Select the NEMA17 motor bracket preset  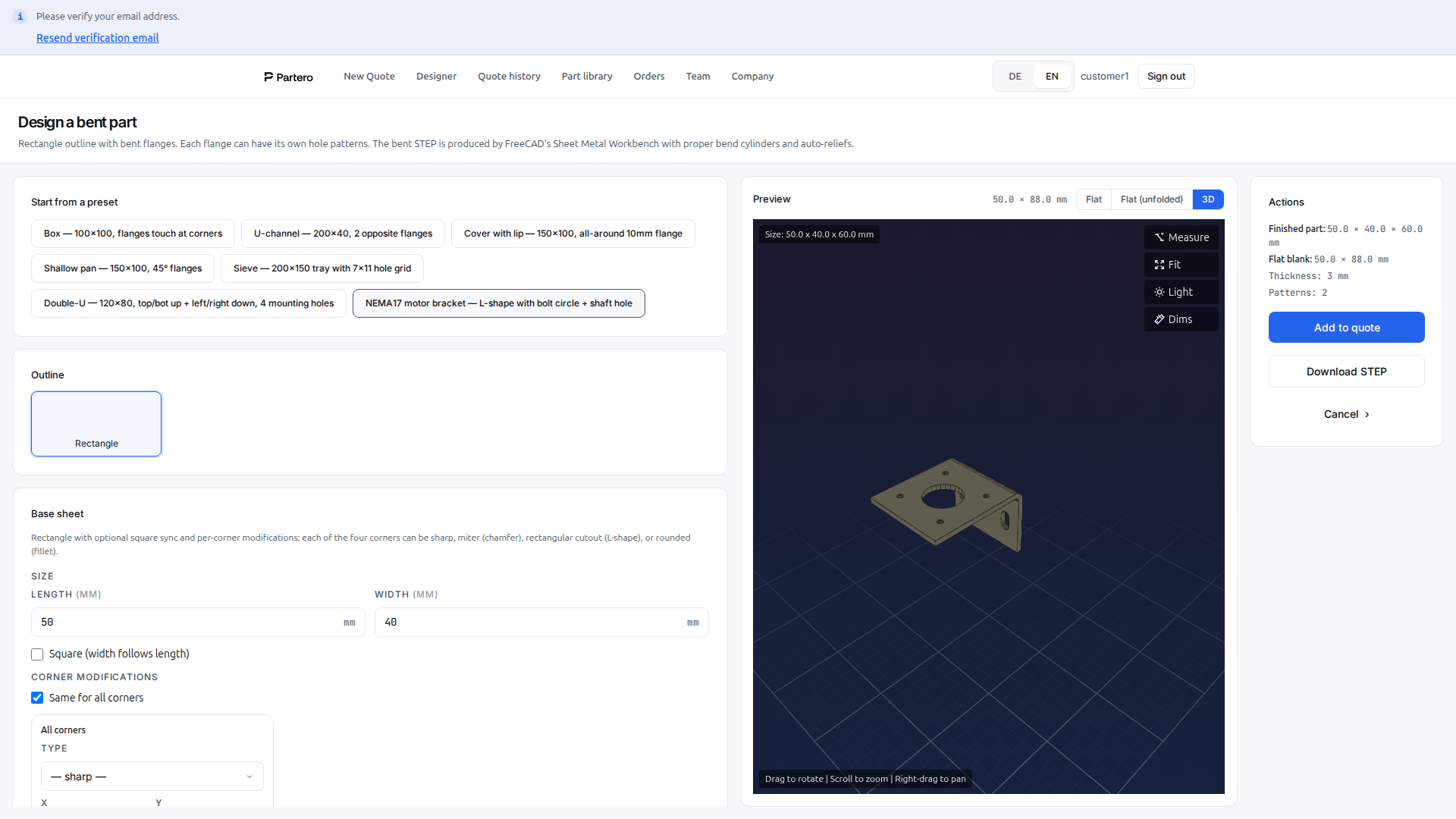[499, 303]
